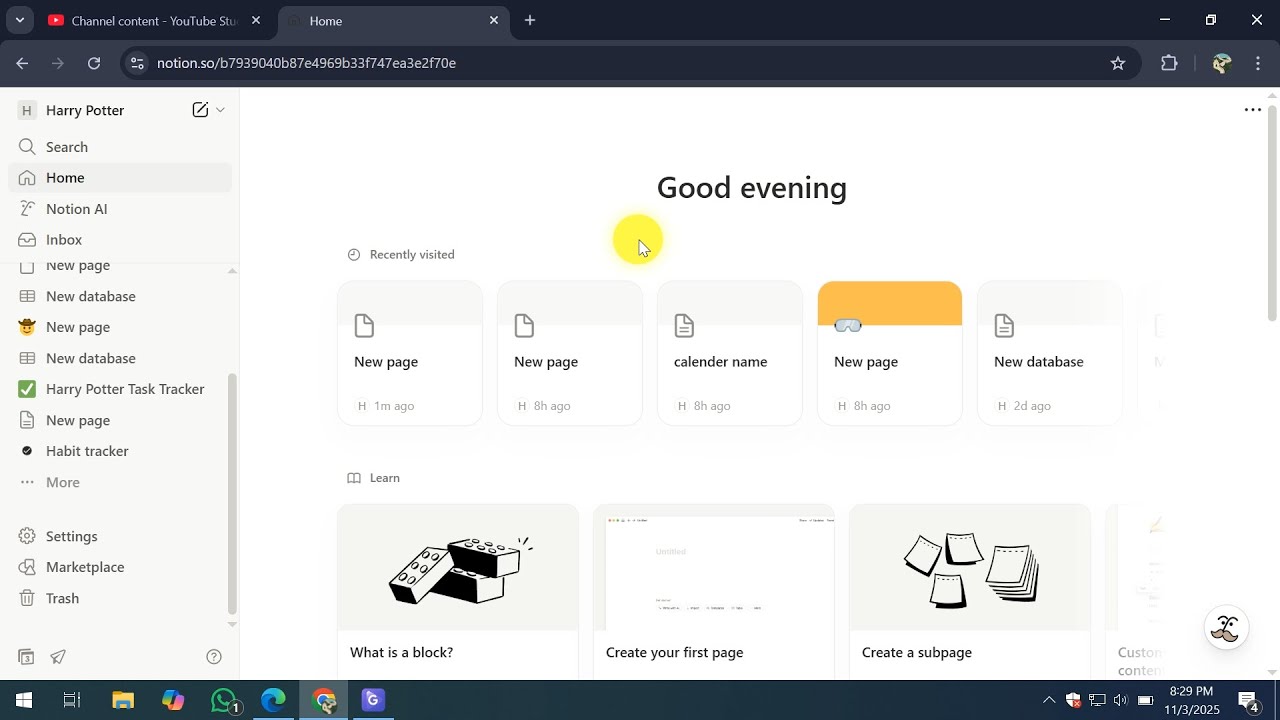The height and width of the screenshot is (720, 1280).
Task: Open 'Create a subpage' learn card
Action: 970,592
